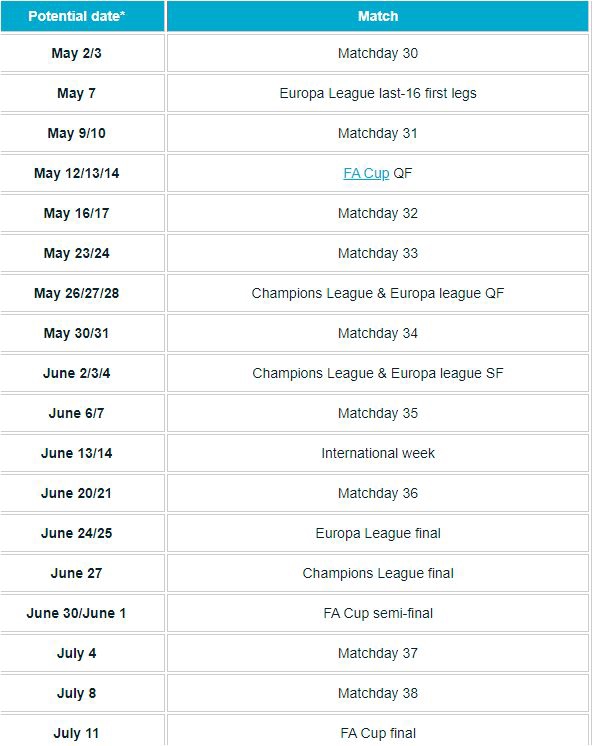Image resolution: width=595 pixels, height=746 pixels.
Task: Select Champions League & Europa league SF
Action: pyautogui.click(x=378, y=373)
